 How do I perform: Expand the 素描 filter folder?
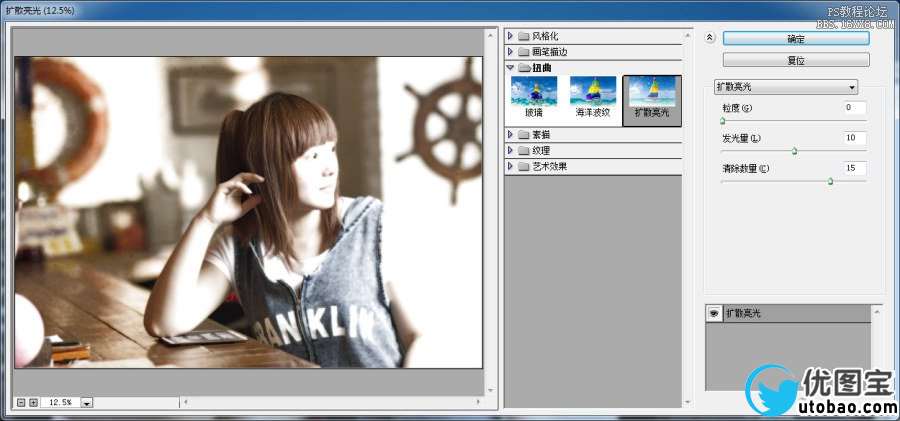pyautogui.click(x=510, y=134)
